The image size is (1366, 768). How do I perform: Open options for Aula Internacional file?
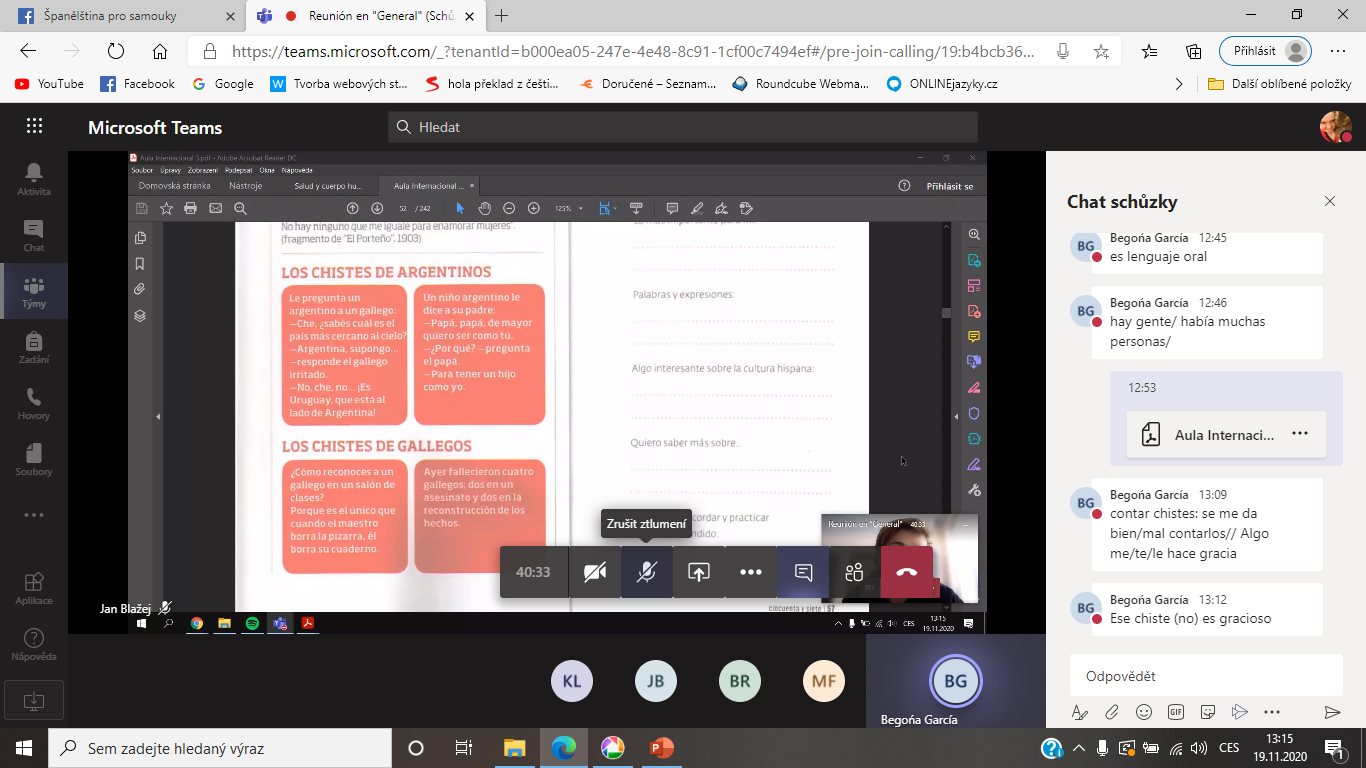point(1299,434)
